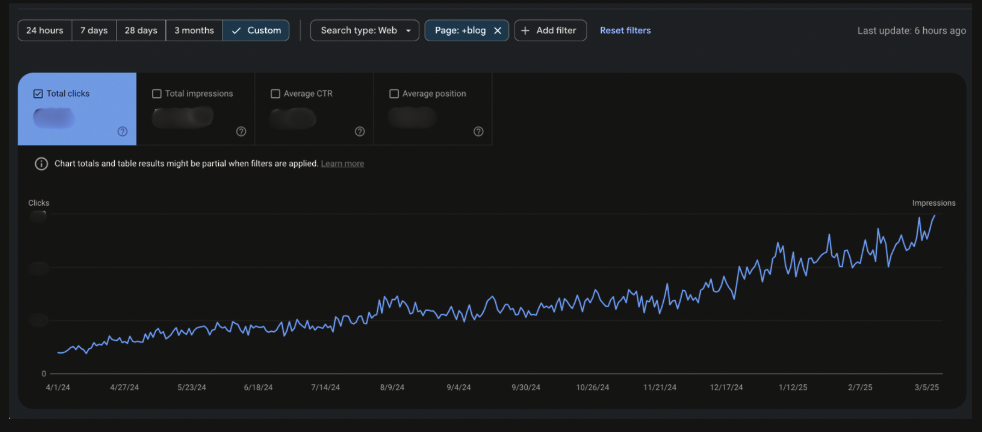Image resolution: width=982 pixels, height=432 pixels.
Task: Click the plus icon in Add filter
Action: 525,31
